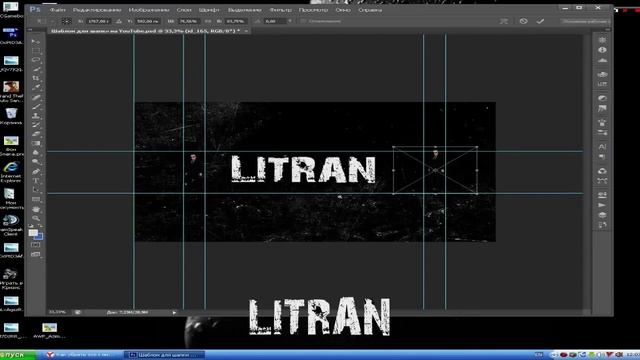Switch to Photoshop taskbar button
Screen dimensions: 640x360
(x=164, y=355)
